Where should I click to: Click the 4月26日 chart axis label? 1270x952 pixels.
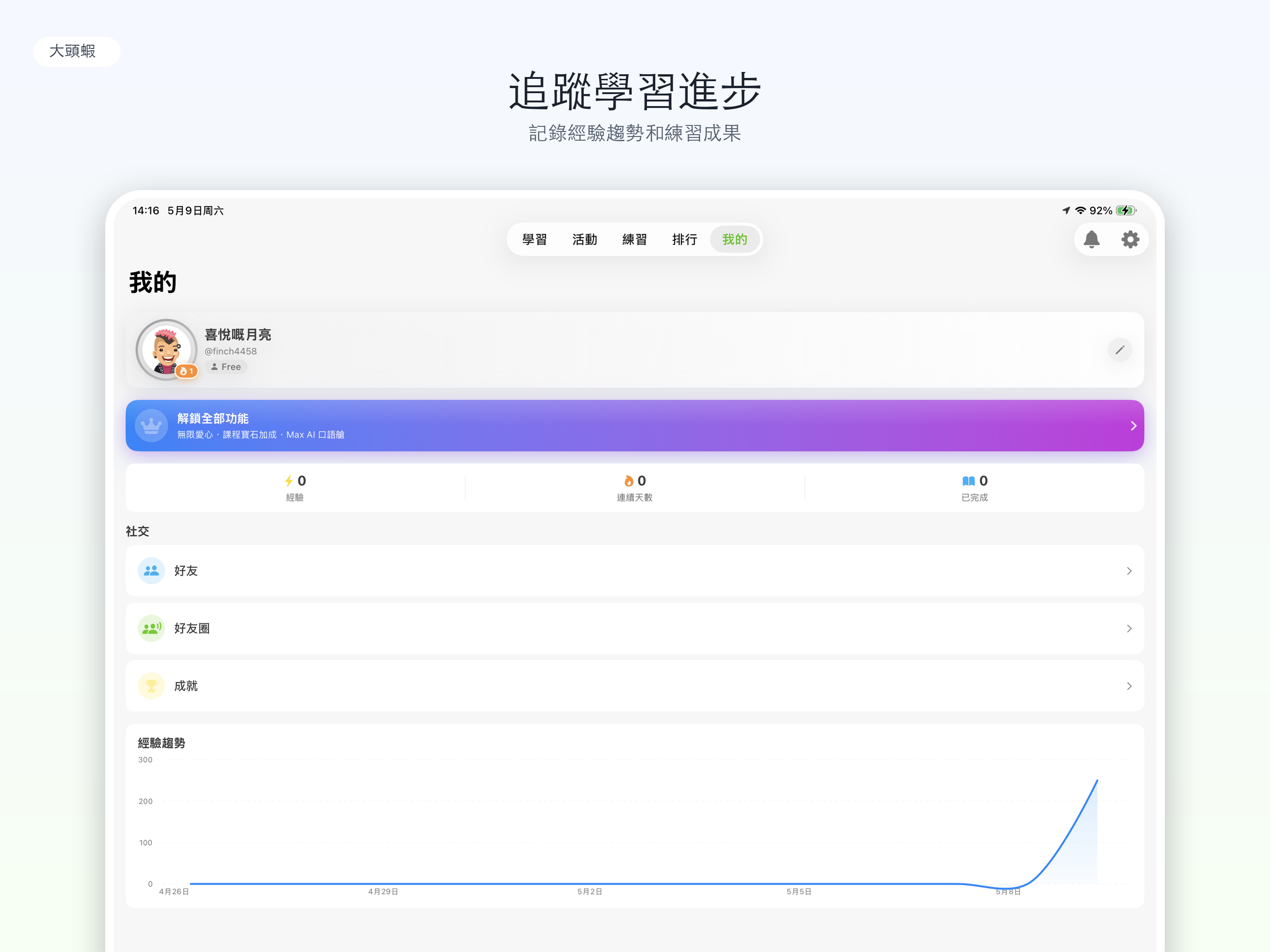[174, 891]
